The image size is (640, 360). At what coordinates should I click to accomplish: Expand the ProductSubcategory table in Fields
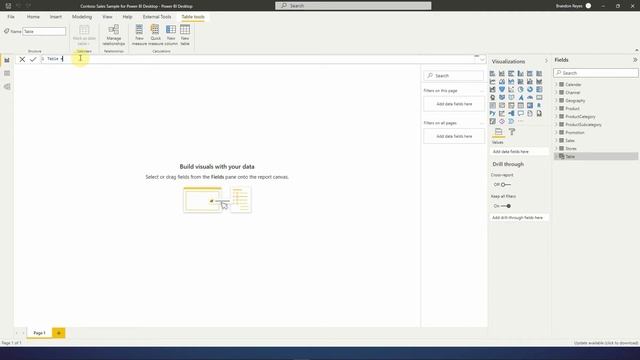tap(556, 124)
